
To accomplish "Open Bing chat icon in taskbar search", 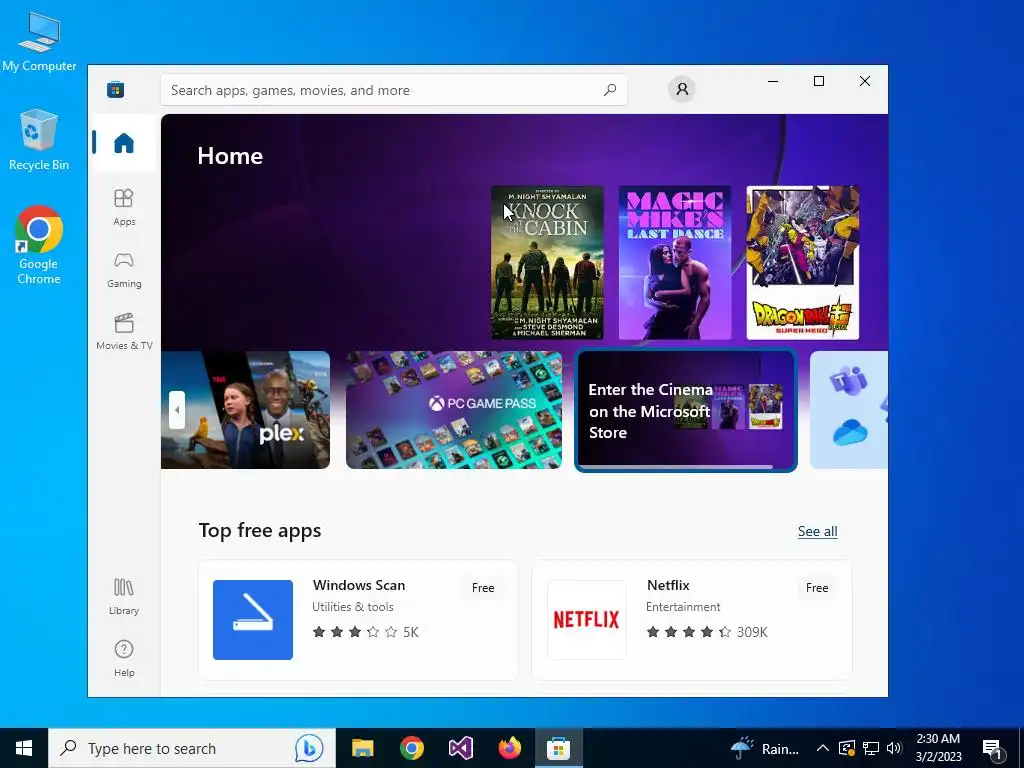I will click(x=309, y=748).
